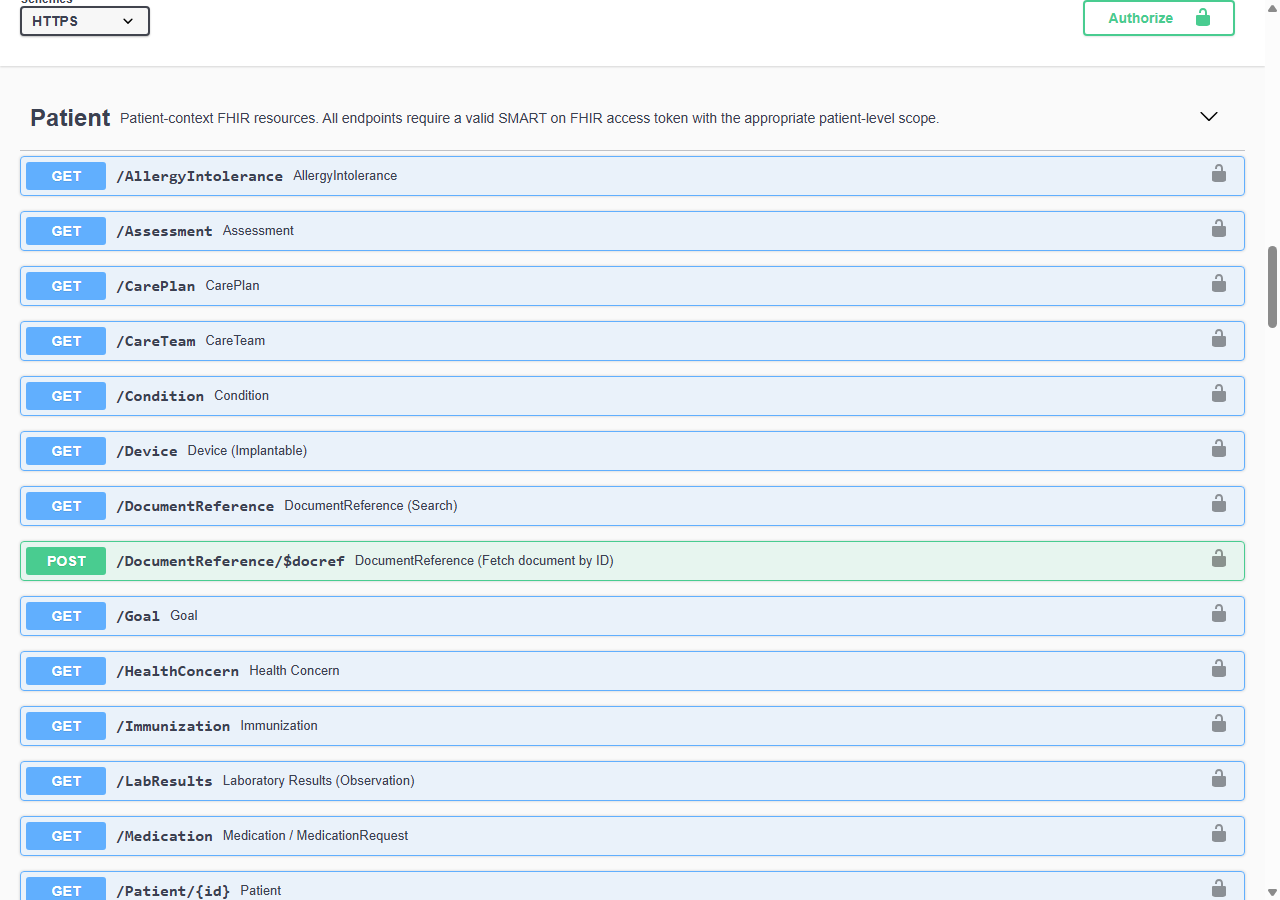This screenshot has width=1280, height=900.
Task: Click the /DocumentReference path link
Action: [196, 506]
